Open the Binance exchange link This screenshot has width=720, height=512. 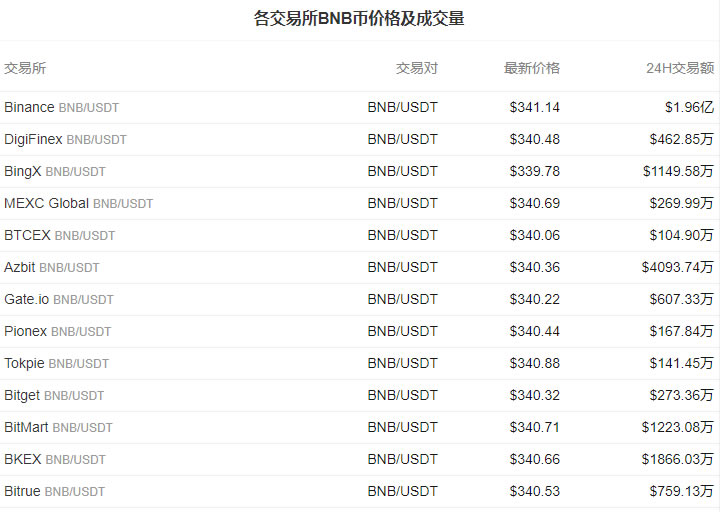pyautogui.click(x=29, y=107)
